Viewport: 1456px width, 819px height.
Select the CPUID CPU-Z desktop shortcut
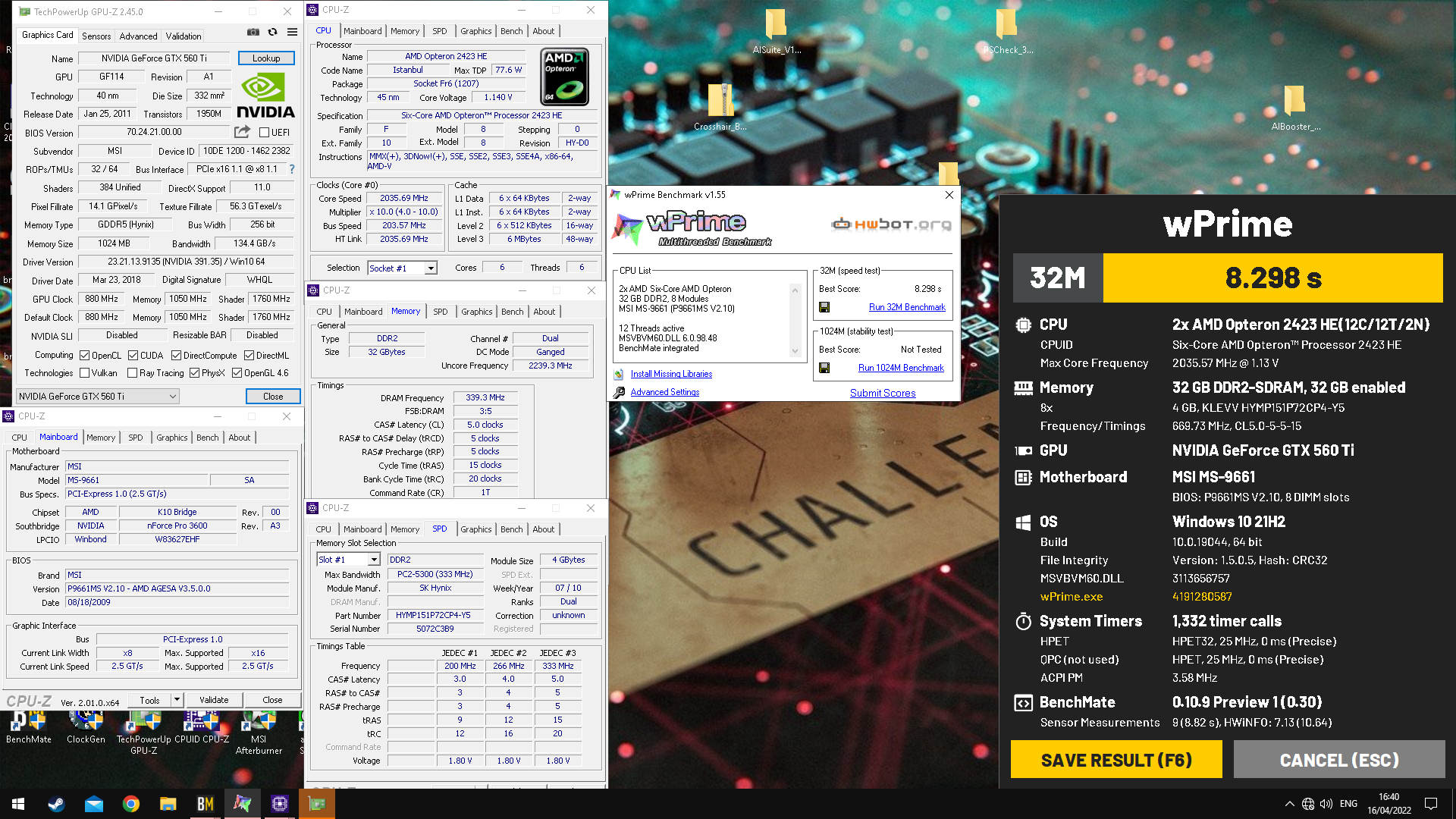tap(202, 728)
